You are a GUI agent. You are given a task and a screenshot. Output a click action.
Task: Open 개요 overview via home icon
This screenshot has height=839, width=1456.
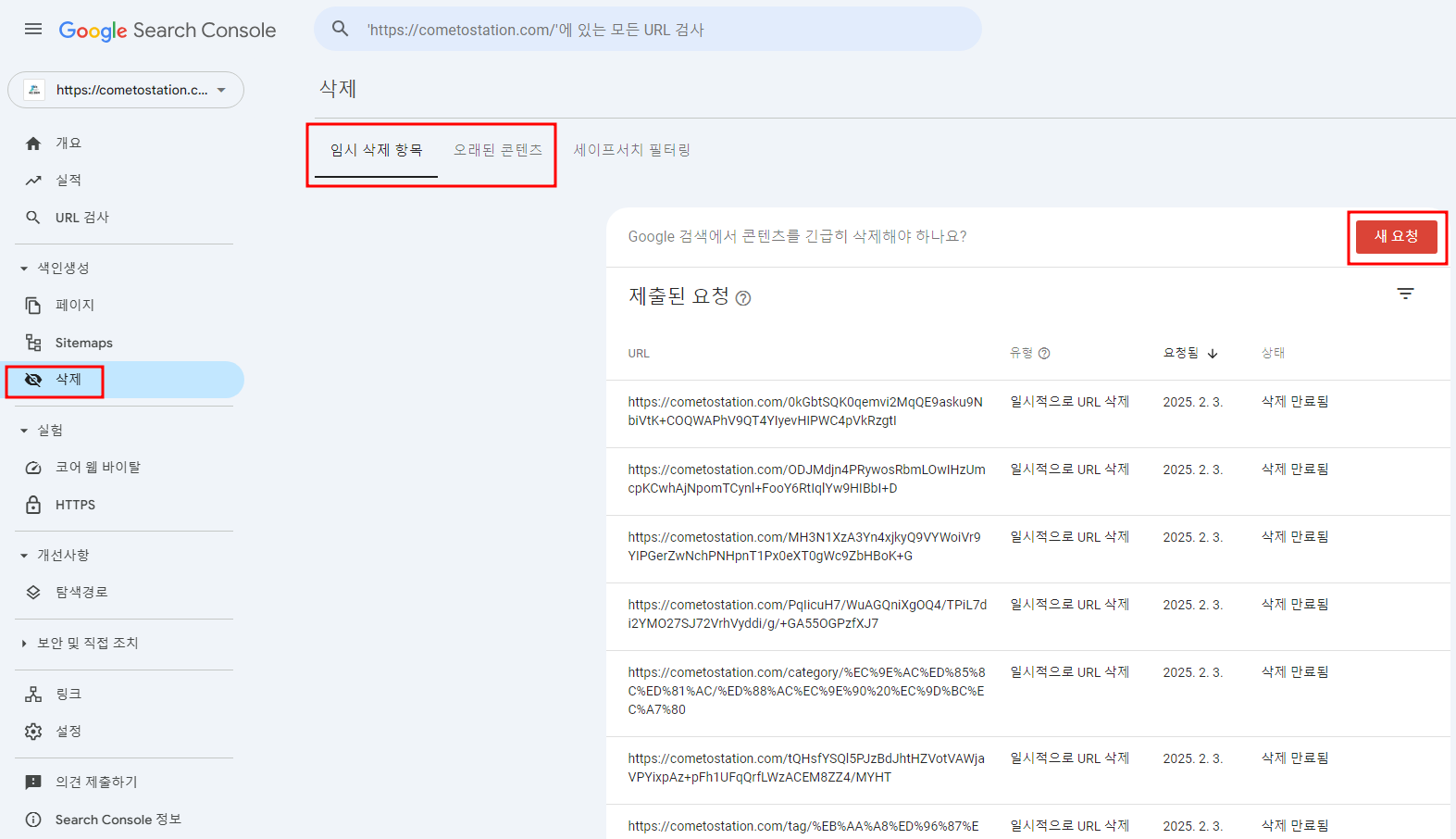click(x=33, y=144)
